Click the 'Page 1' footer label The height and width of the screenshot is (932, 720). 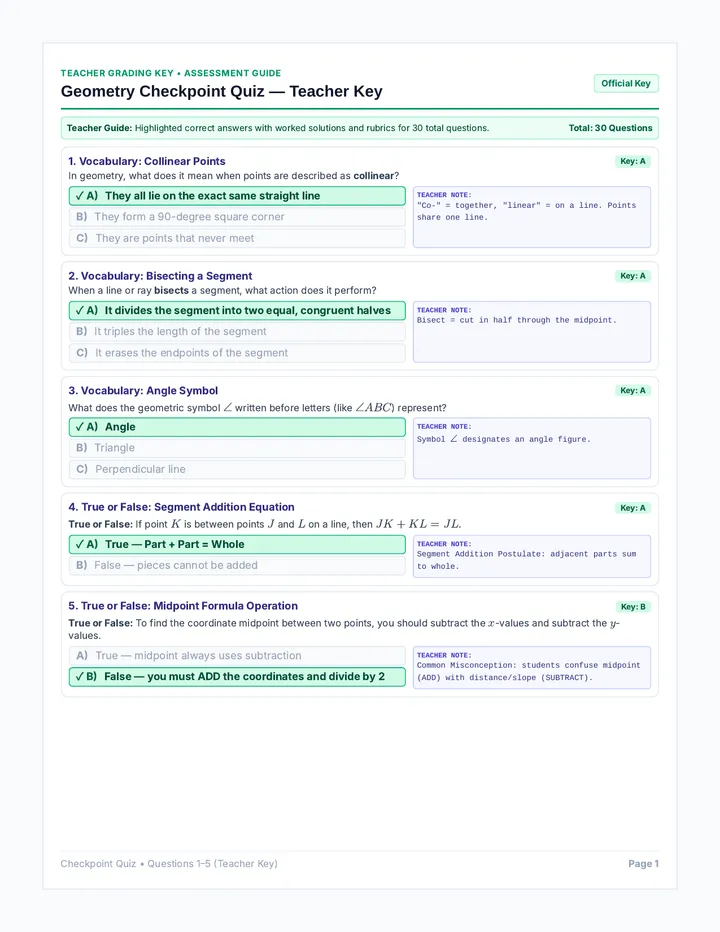point(643,864)
